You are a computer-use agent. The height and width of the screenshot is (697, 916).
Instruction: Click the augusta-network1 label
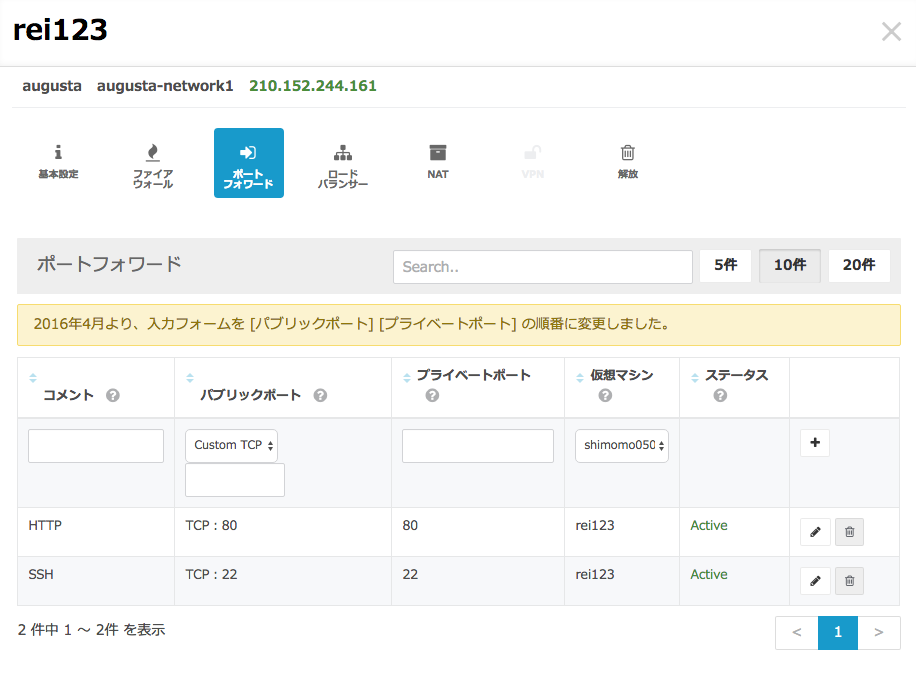click(165, 86)
